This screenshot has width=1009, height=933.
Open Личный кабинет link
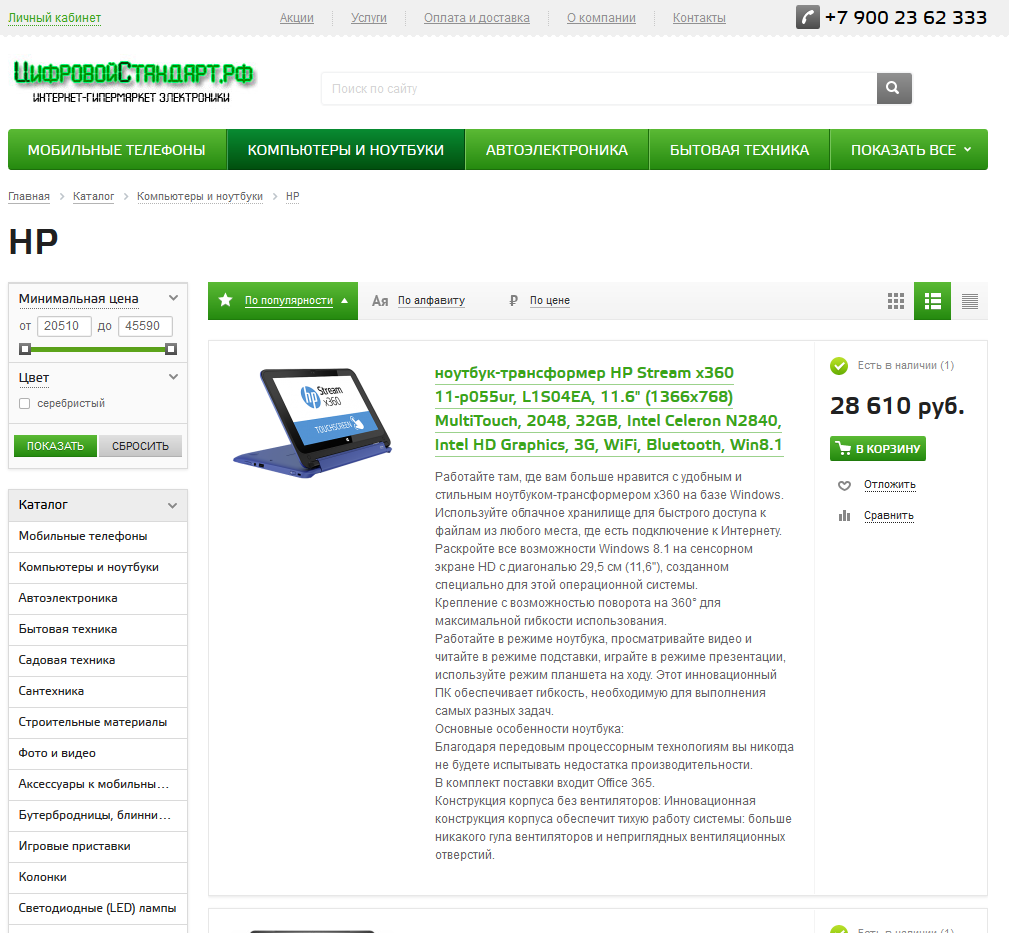click(x=55, y=18)
